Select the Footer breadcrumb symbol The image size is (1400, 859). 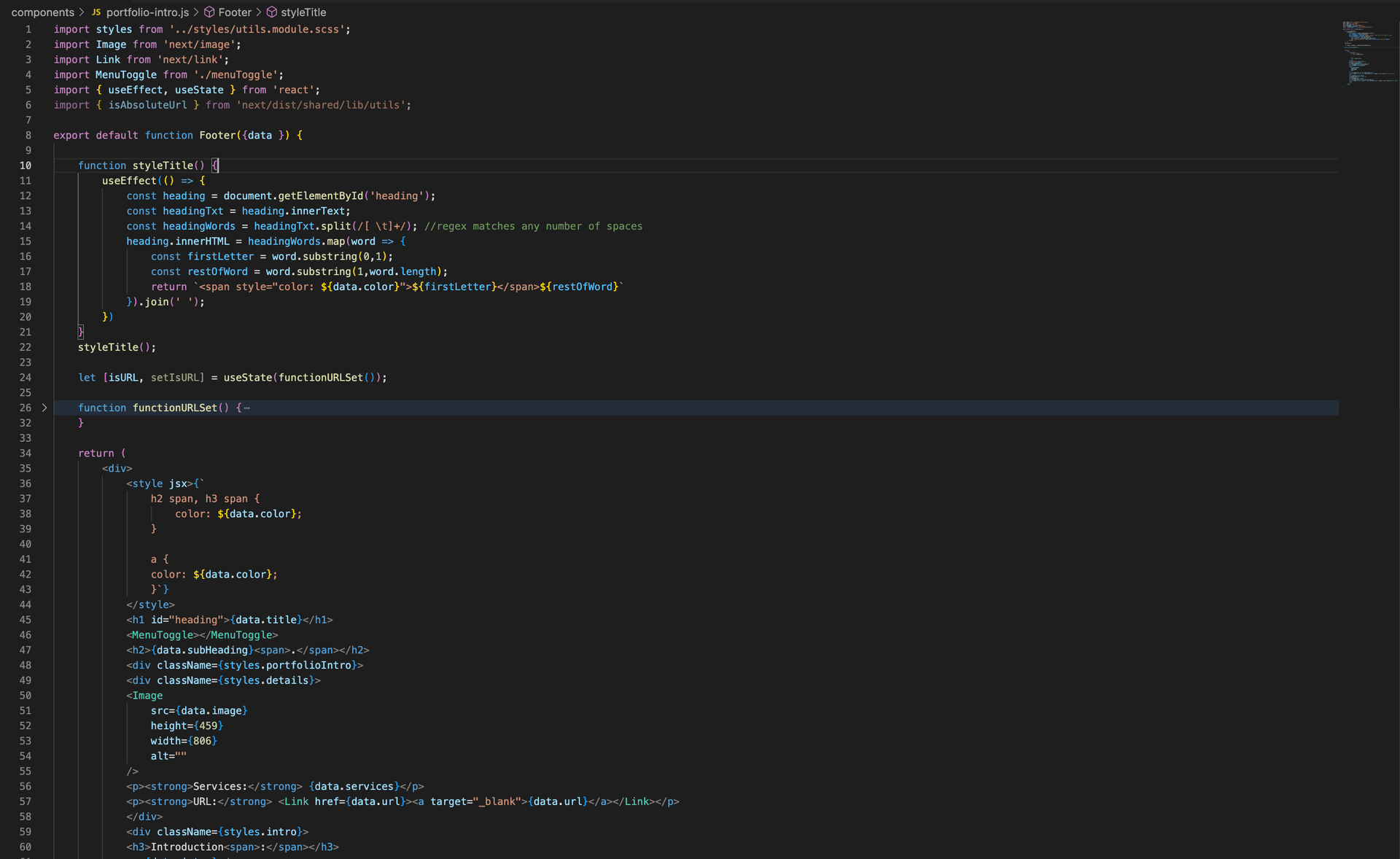(x=235, y=12)
